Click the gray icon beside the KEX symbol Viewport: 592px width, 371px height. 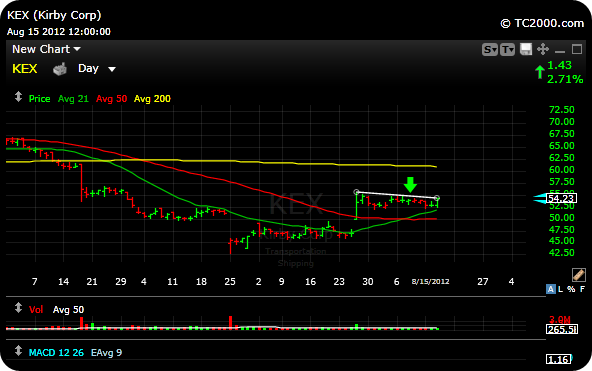[60, 69]
